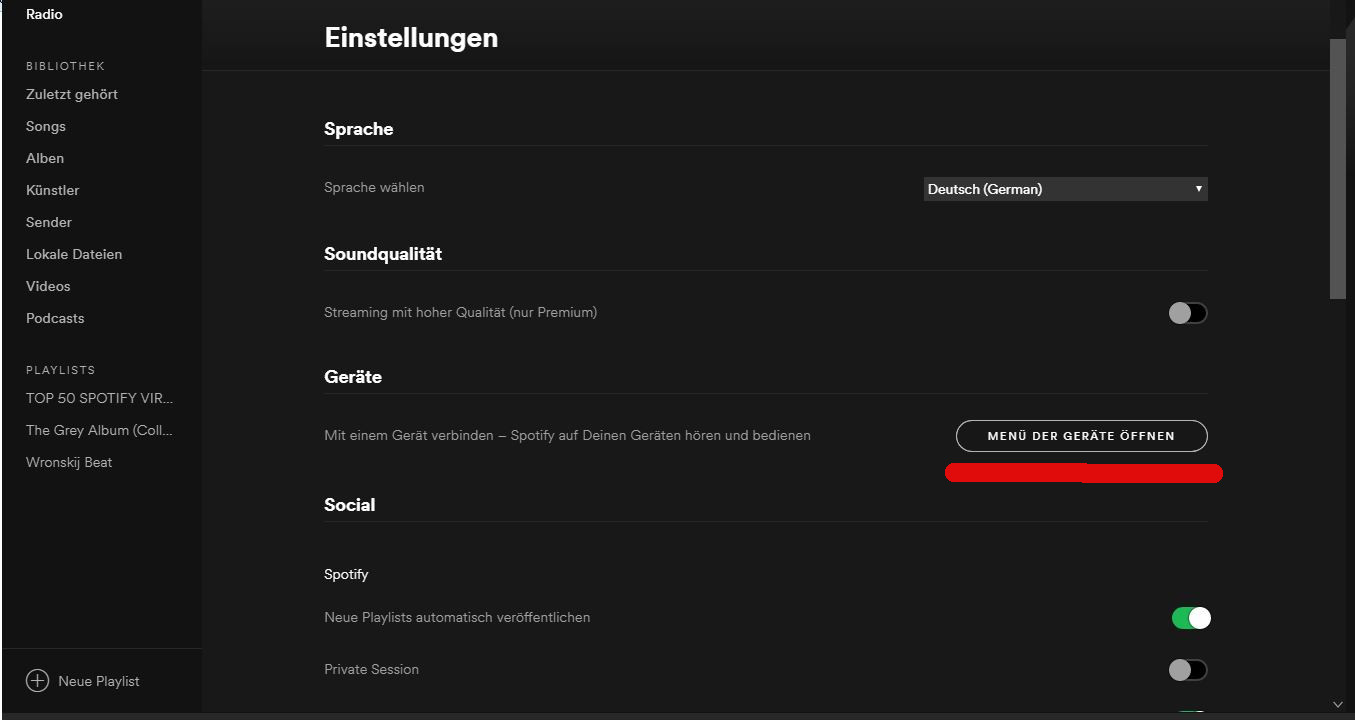Go to the Podcasts section
This screenshot has height=720, width=1355.
pyautogui.click(x=55, y=318)
